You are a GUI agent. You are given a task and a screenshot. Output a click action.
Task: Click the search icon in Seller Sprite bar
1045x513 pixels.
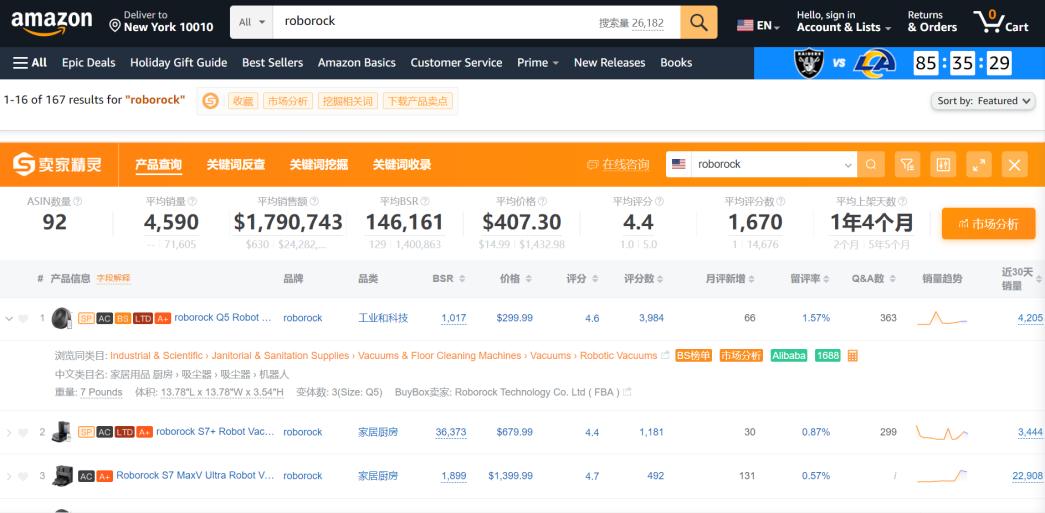[870, 165]
